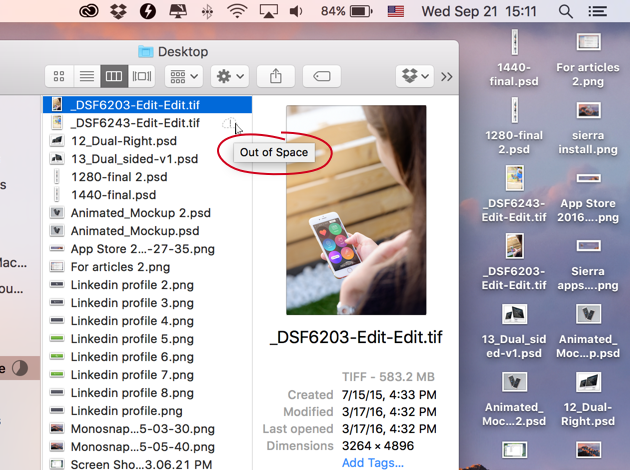
Task: Open item arrangement dropdown
Action: point(184,76)
